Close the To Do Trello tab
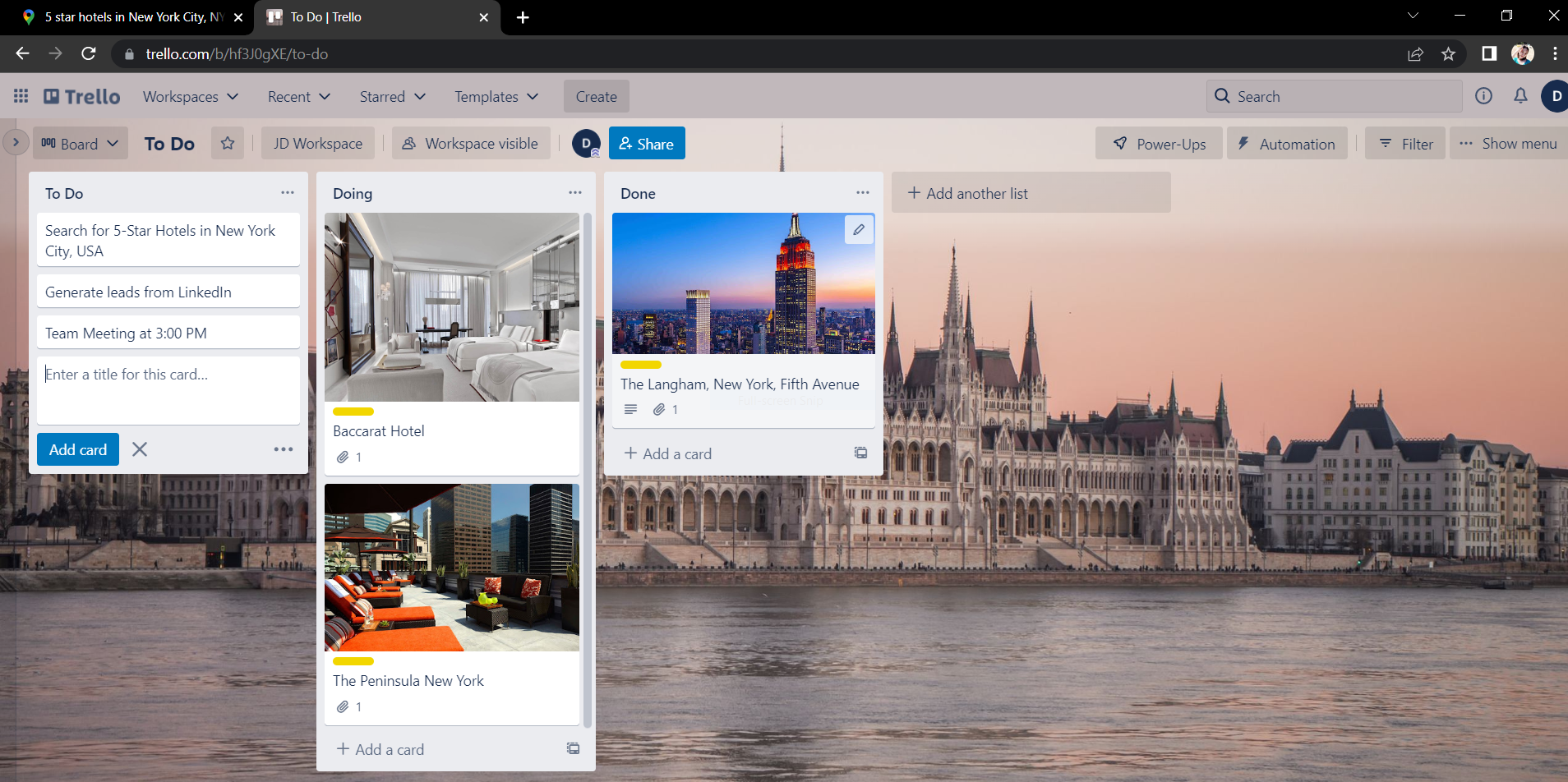 point(483,17)
